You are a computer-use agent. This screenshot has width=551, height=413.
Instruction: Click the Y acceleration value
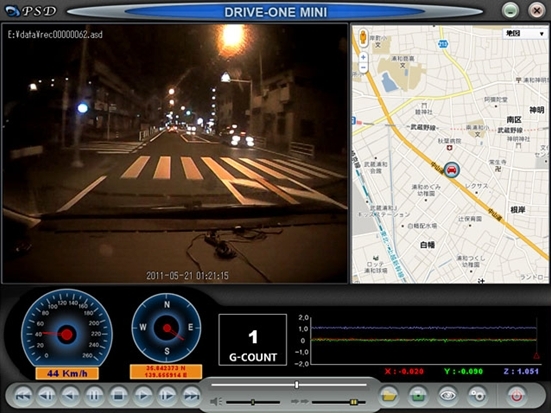pyautogui.click(x=464, y=372)
